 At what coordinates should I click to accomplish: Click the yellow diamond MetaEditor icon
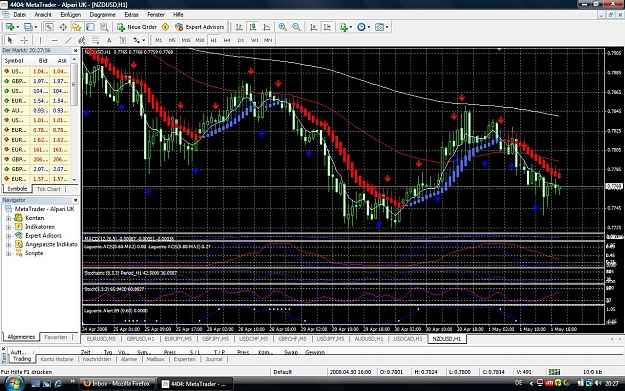(165, 27)
